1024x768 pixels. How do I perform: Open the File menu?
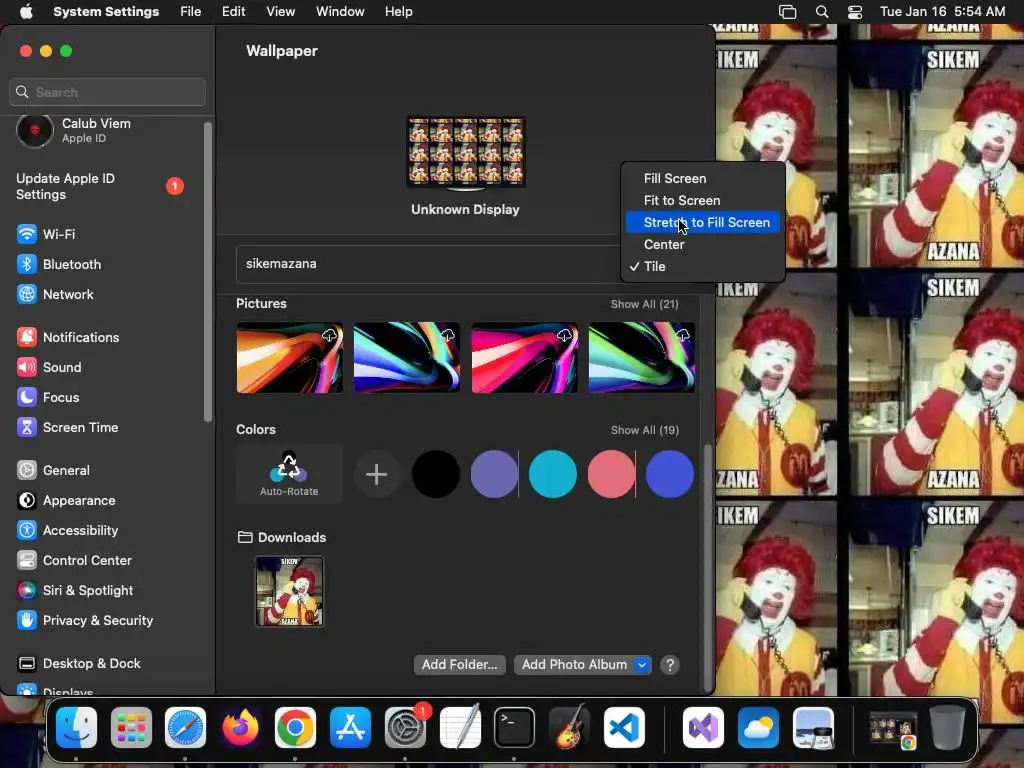[x=191, y=12]
